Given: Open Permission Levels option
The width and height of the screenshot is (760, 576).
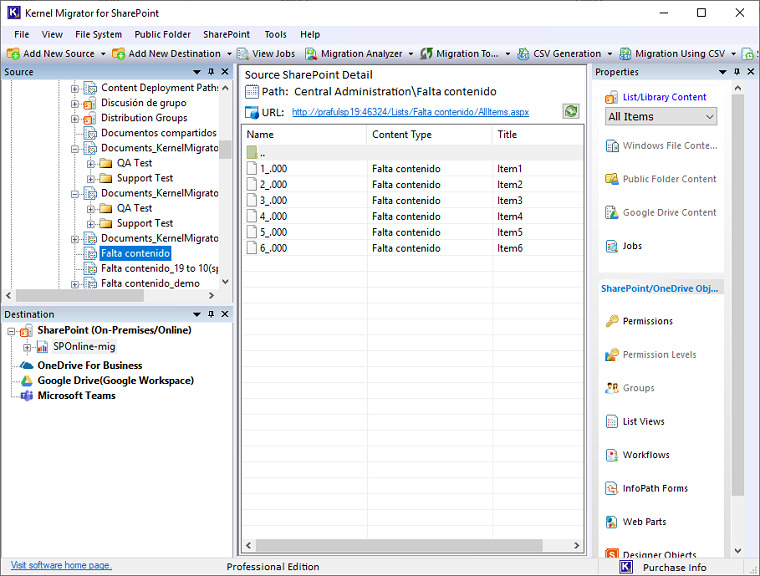Looking at the screenshot, I should (651, 354).
